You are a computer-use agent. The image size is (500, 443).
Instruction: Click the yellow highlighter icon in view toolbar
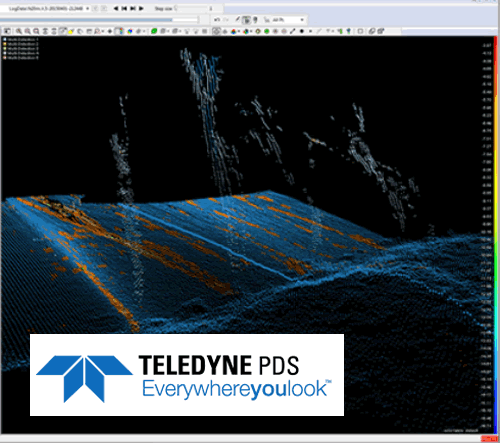(71, 31)
